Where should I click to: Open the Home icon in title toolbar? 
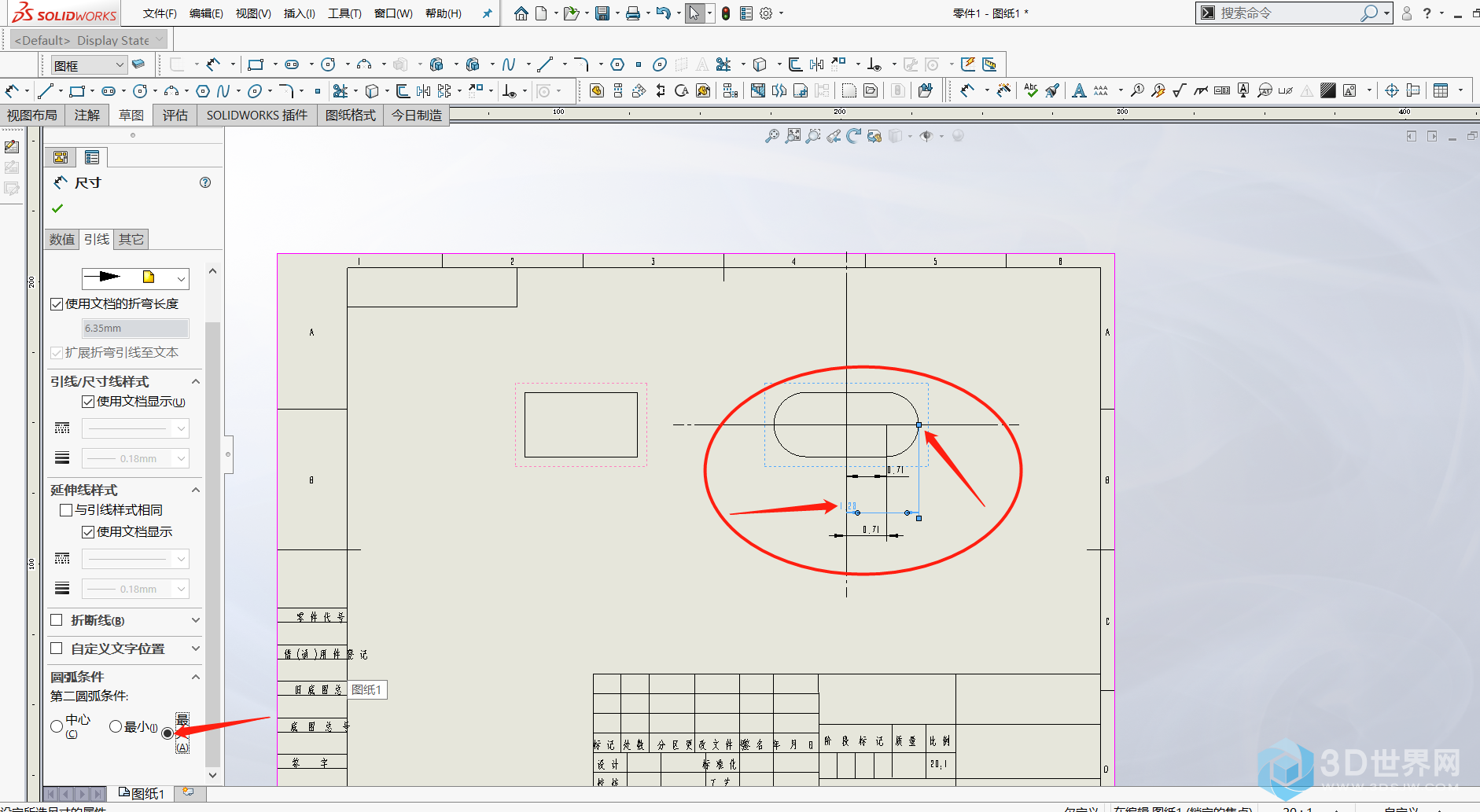pos(521,13)
